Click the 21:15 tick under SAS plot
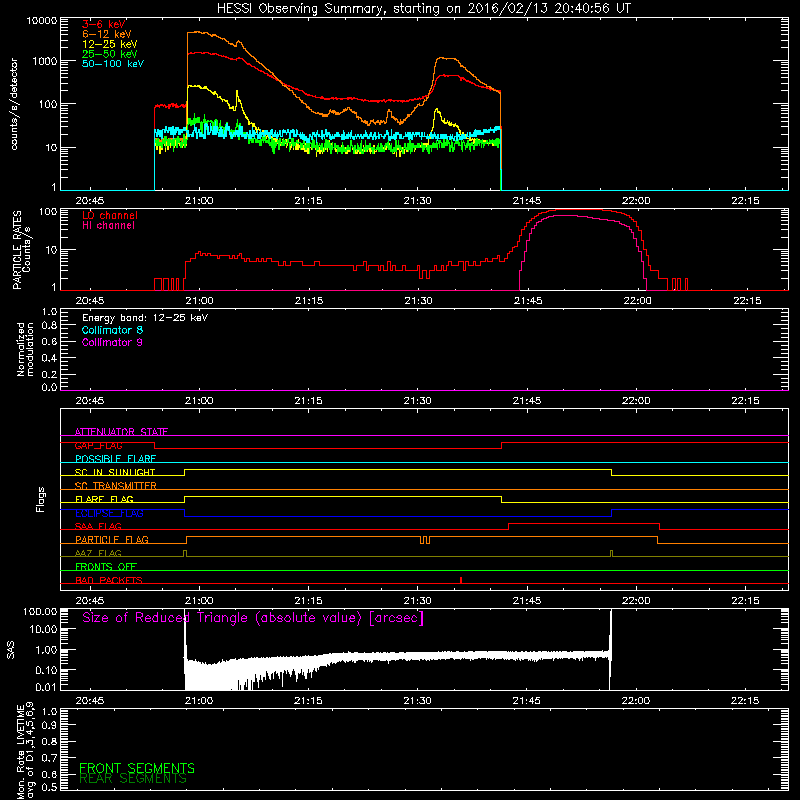800x800 pixels. [x=308, y=701]
